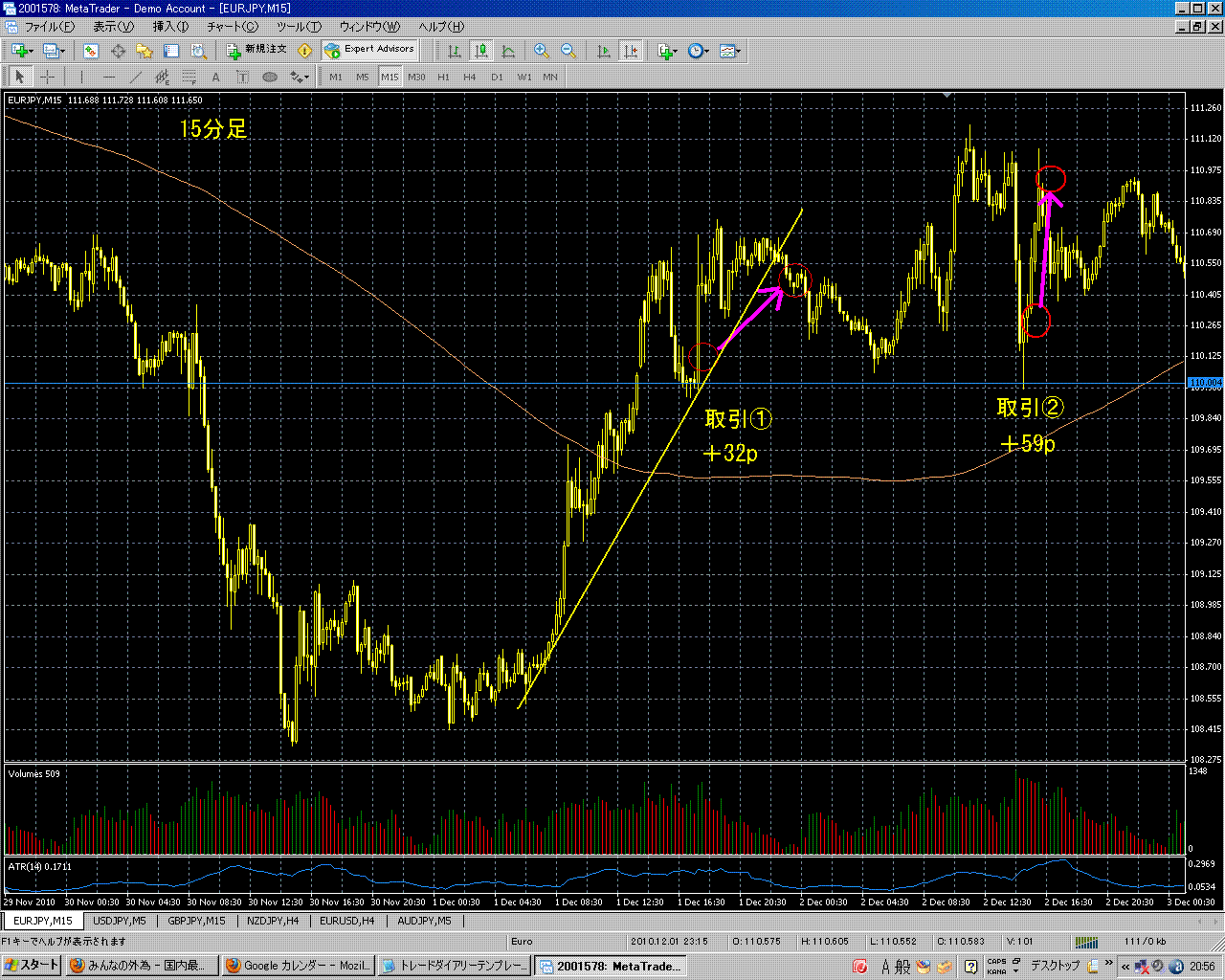This screenshot has height=980, width=1225.
Task: Open the チャート(C) menu
Action: [233, 27]
